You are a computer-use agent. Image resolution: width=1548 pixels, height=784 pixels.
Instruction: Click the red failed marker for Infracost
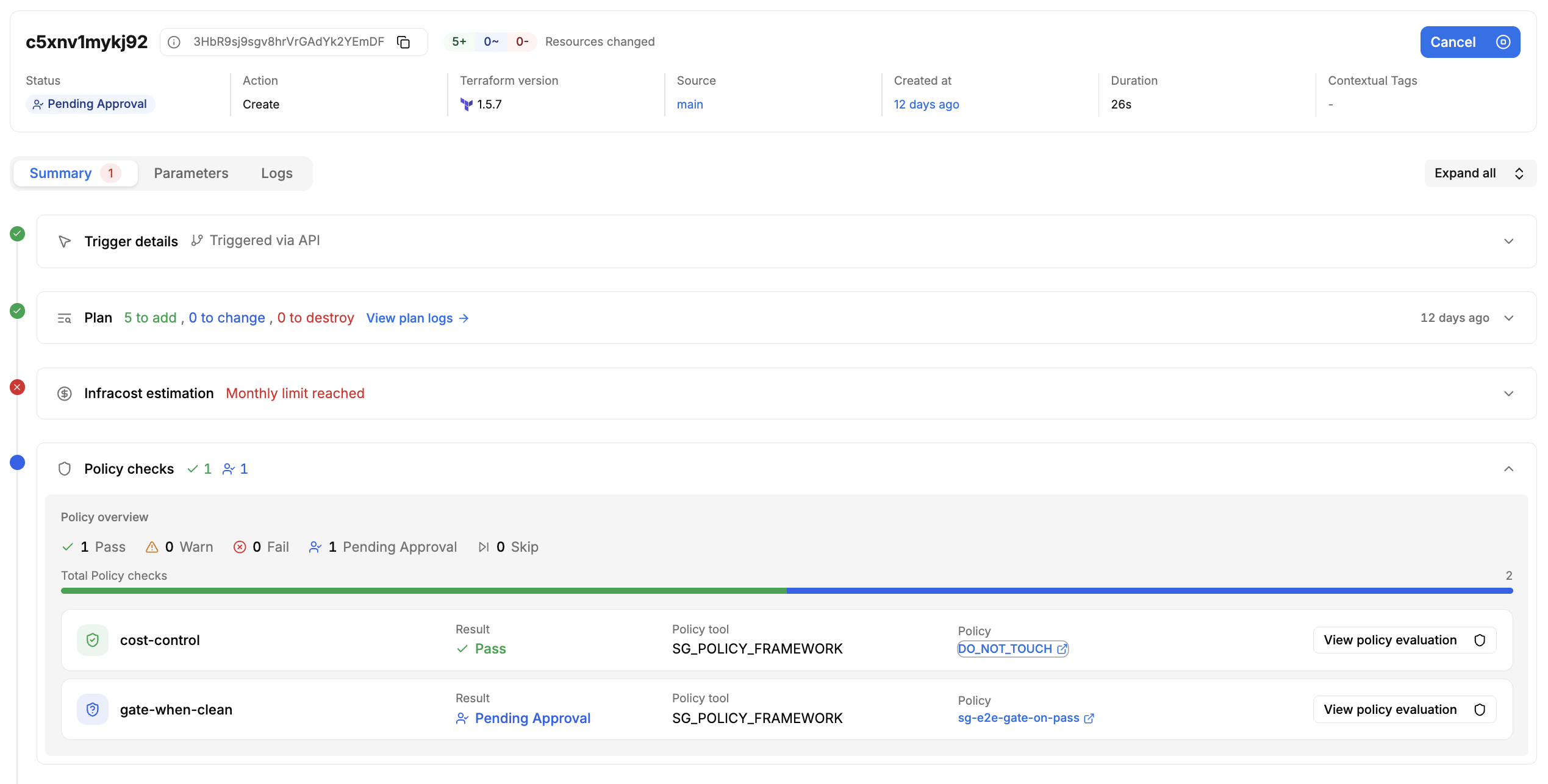point(18,387)
